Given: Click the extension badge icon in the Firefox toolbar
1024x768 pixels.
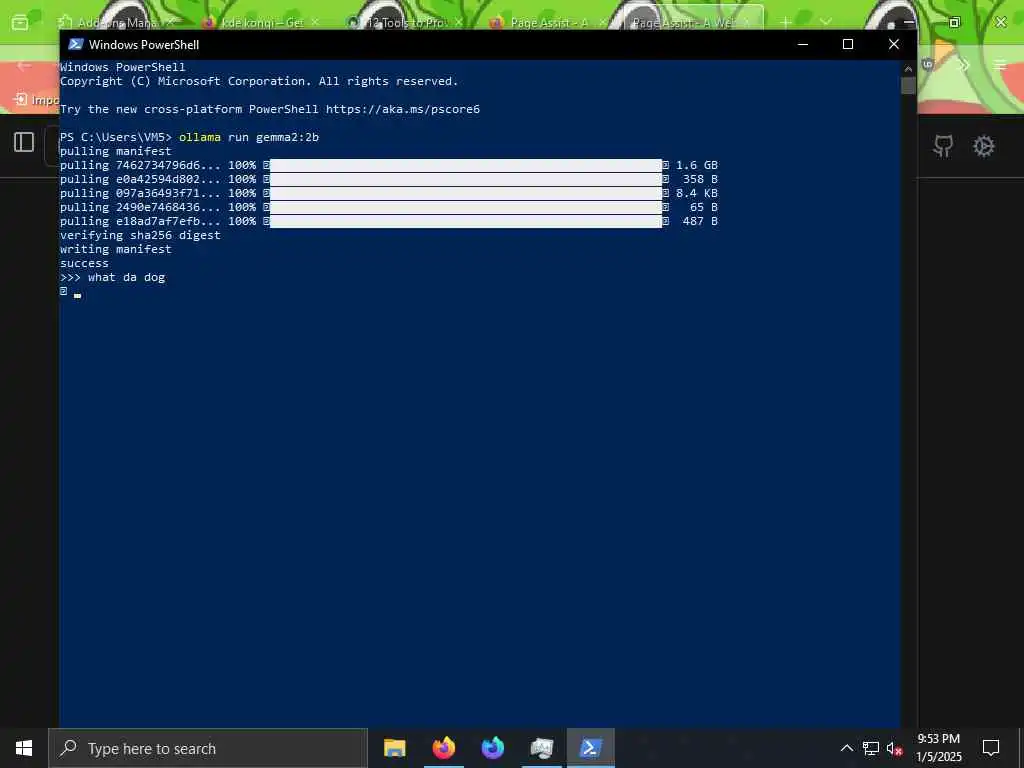Looking at the screenshot, I should [928, 64].
